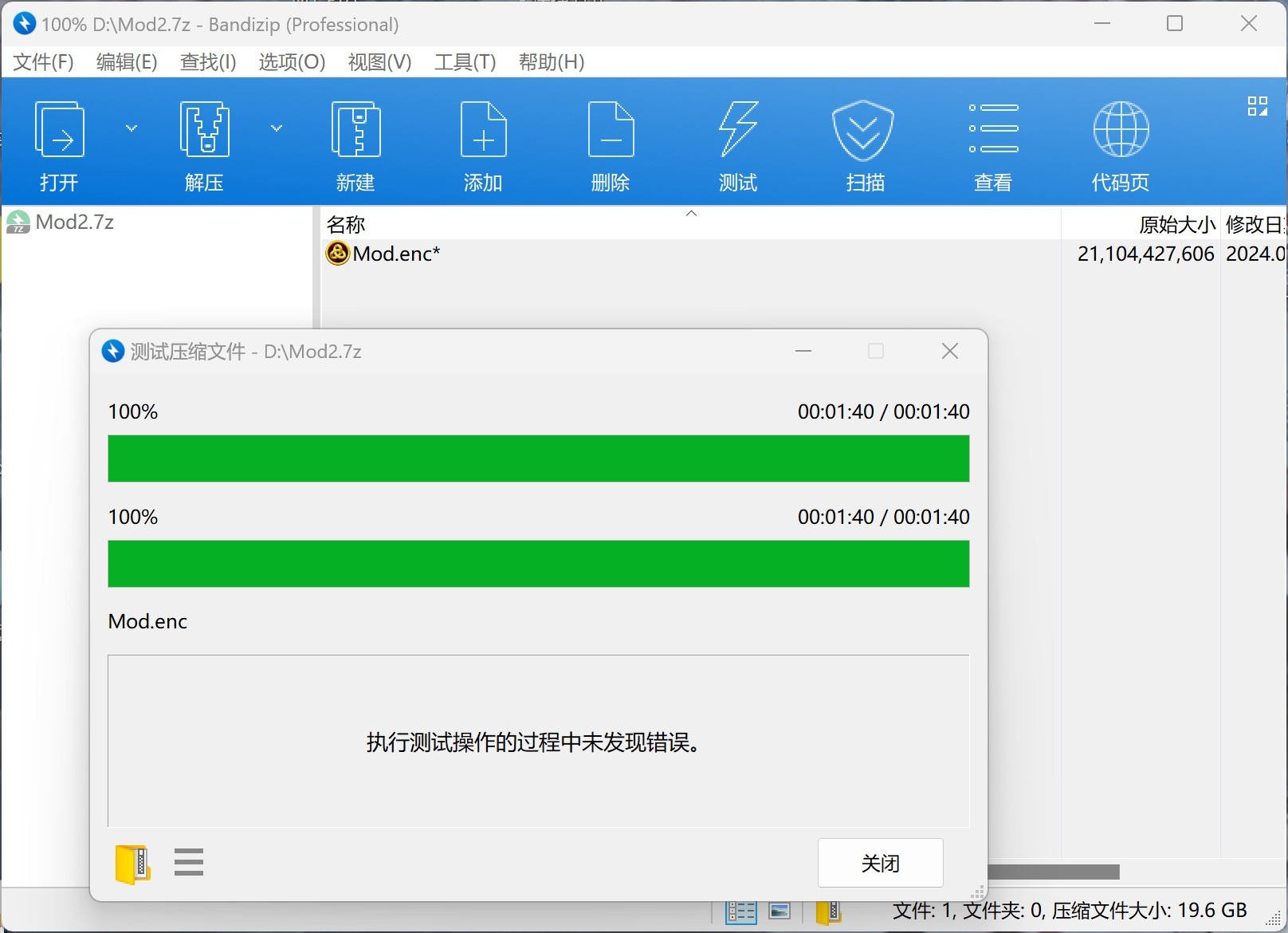Expand the 解压 dropdown arrow
1288x933 pixels.
277,128
